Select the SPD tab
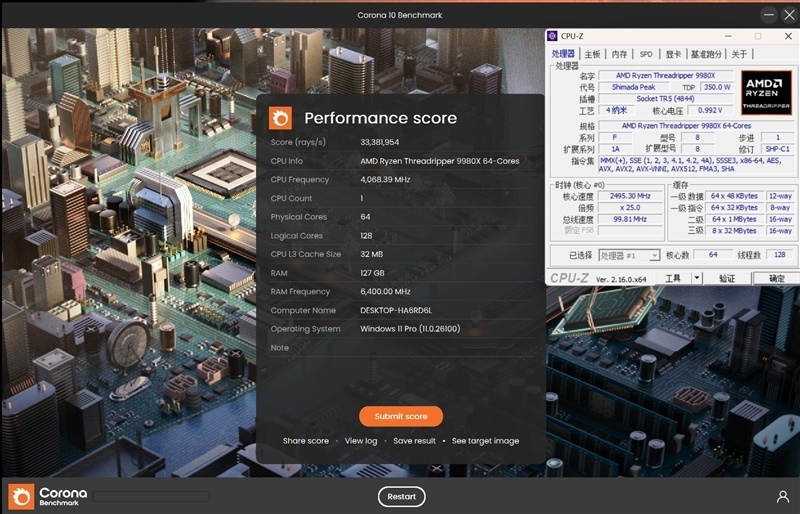The image size is (800, 514). point(646,54)
